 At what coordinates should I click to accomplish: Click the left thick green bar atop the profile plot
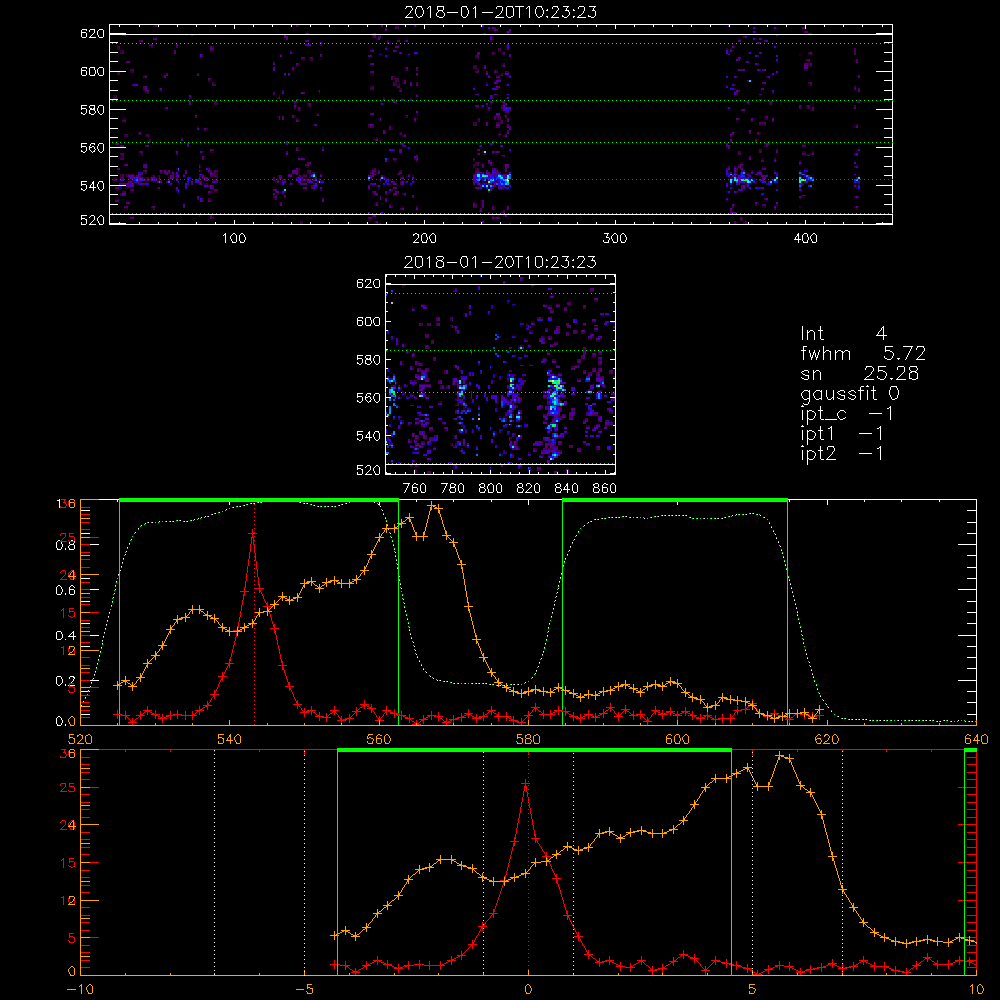pyautogui.click(x=259, y=501)
